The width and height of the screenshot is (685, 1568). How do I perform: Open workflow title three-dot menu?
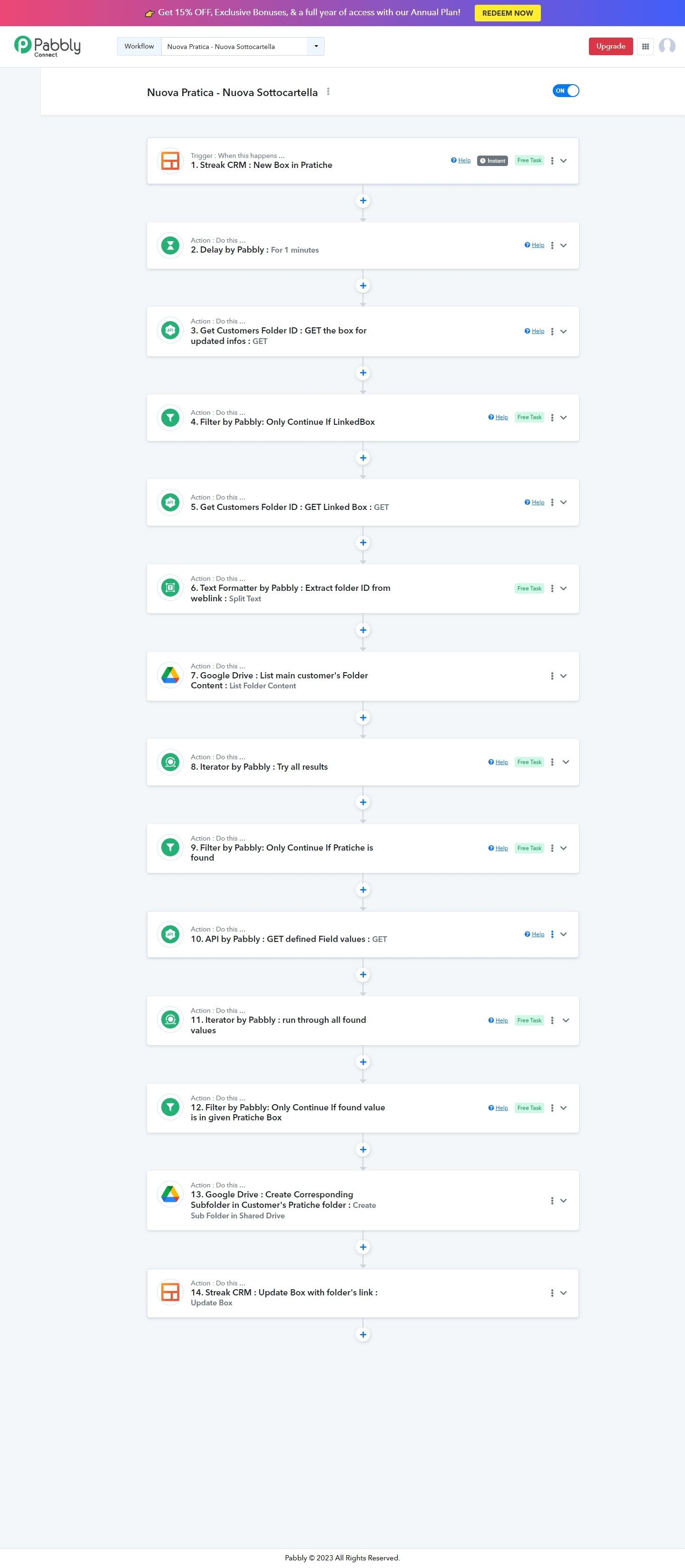[328, 91]
